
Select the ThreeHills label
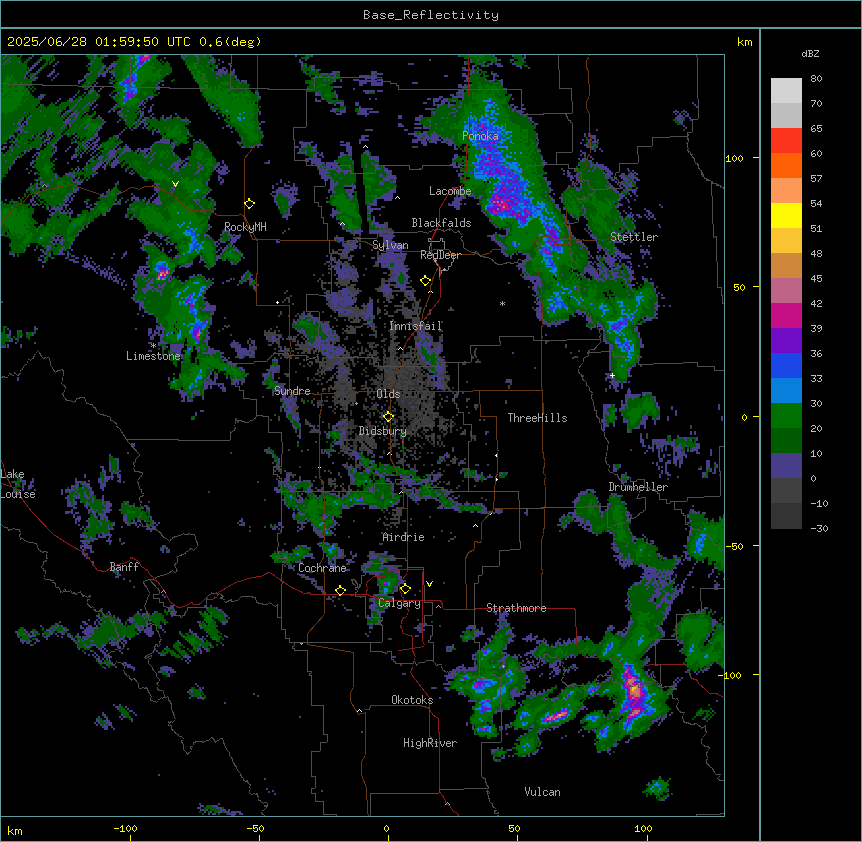[537, 418]
